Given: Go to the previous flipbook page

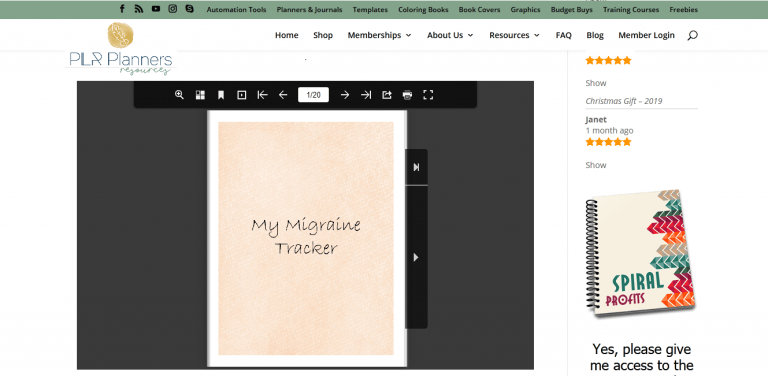Looking at the screenshot, I should point(283,95).
